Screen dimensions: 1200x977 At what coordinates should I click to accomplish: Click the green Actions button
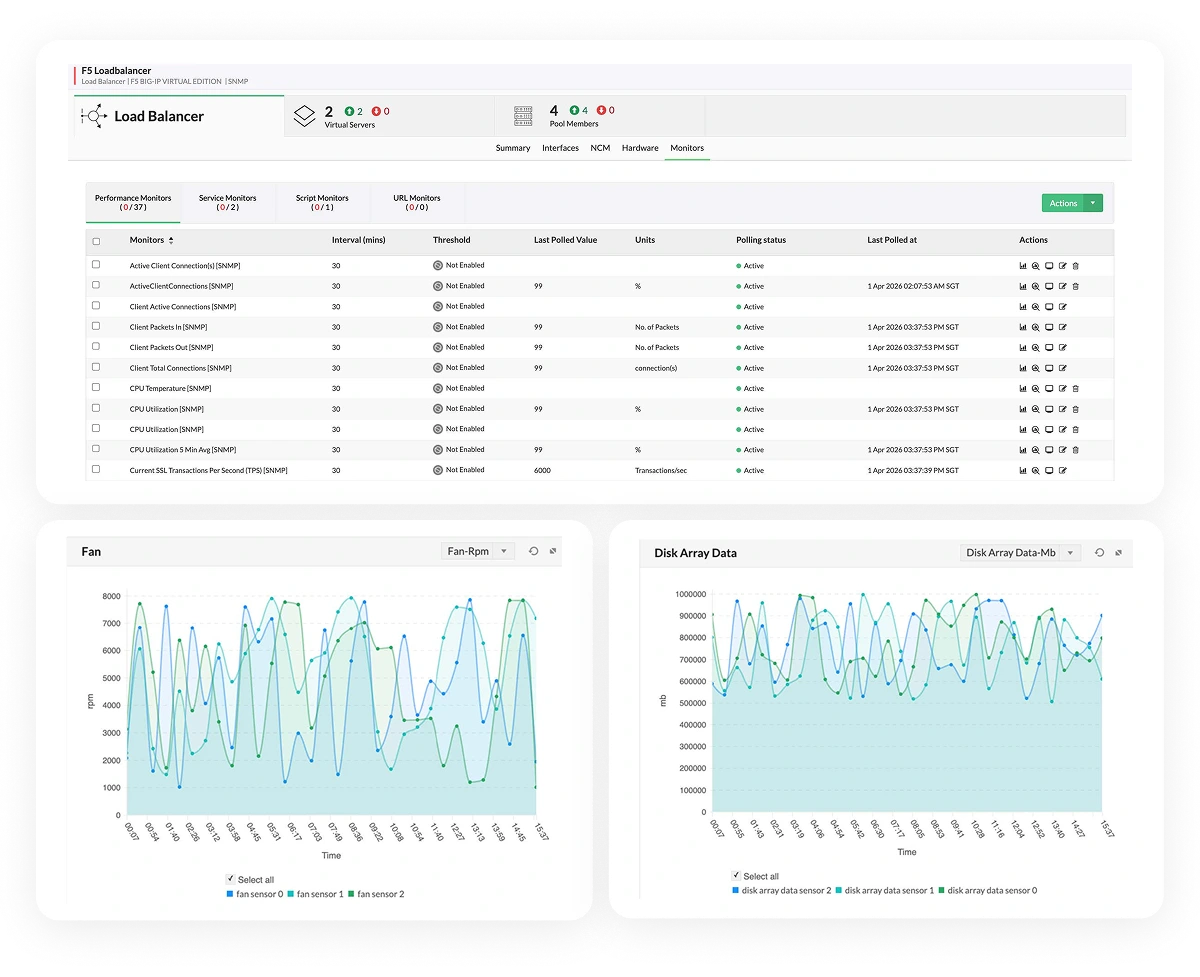pos(1063,202)
